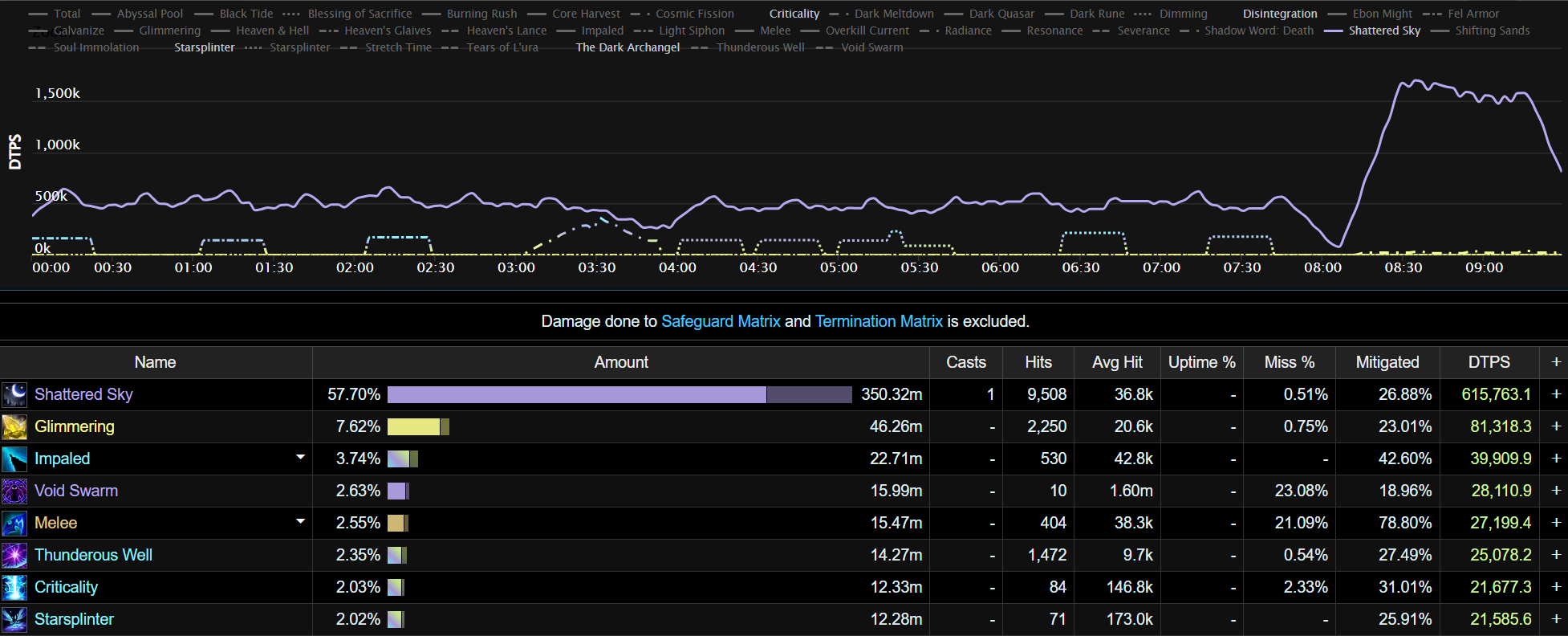Toggle Abyssal Pool series in legend
The width and height of the screenshot is (1568, 636).
pos(137,14)
